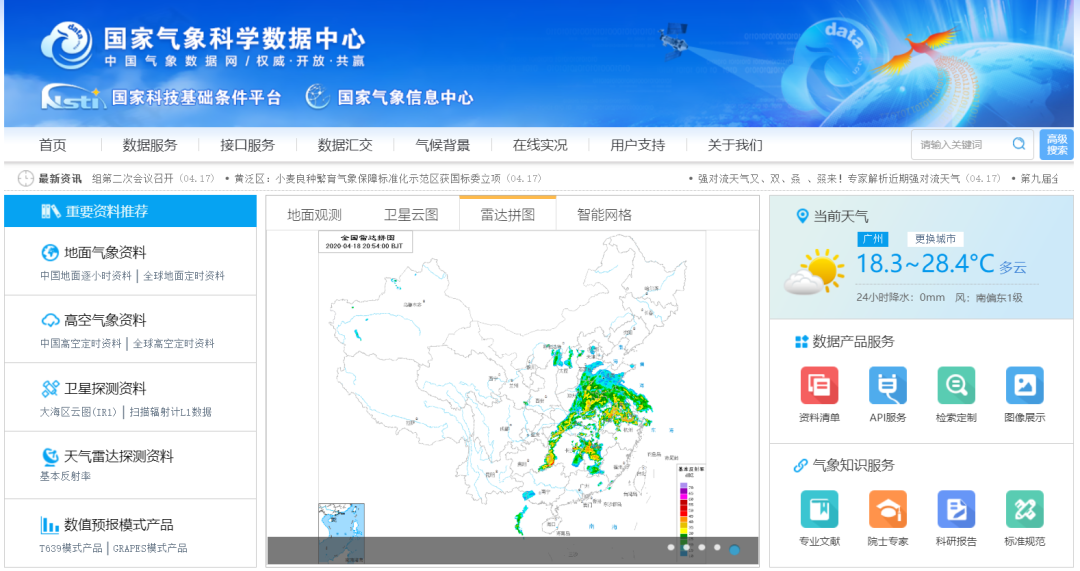The height and width of the screenshot is (571, 1080).
Task: Open the 用户支持 menu
Action: coord(637,145)
